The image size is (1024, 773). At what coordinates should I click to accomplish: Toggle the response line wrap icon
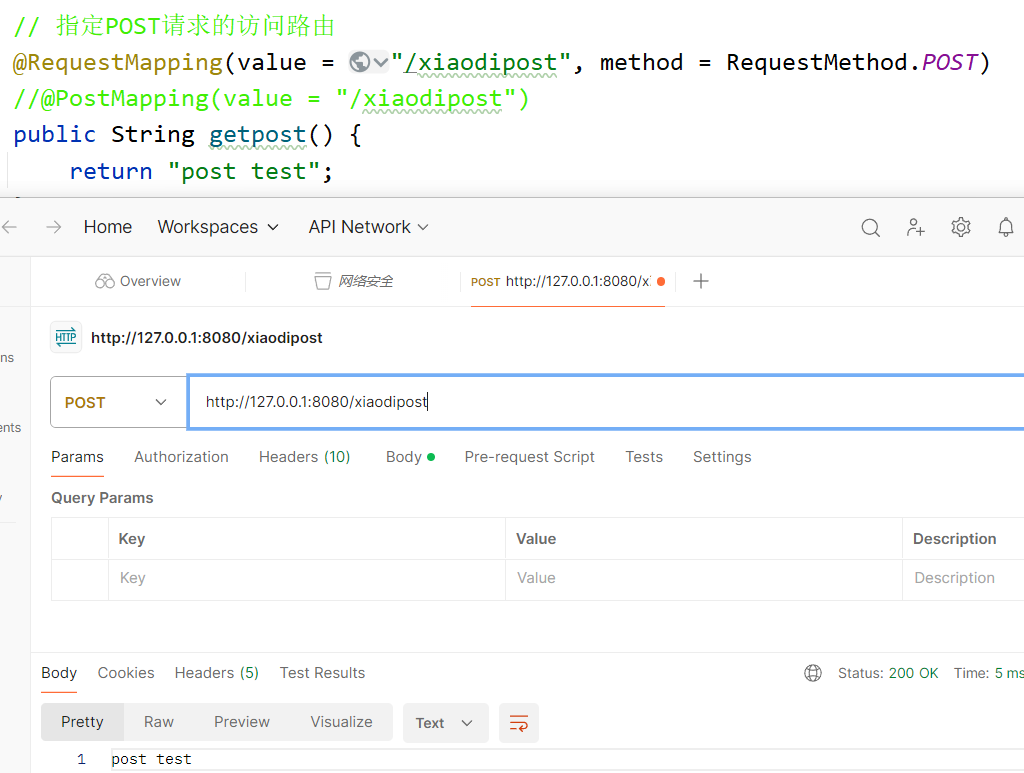point(519,723)
